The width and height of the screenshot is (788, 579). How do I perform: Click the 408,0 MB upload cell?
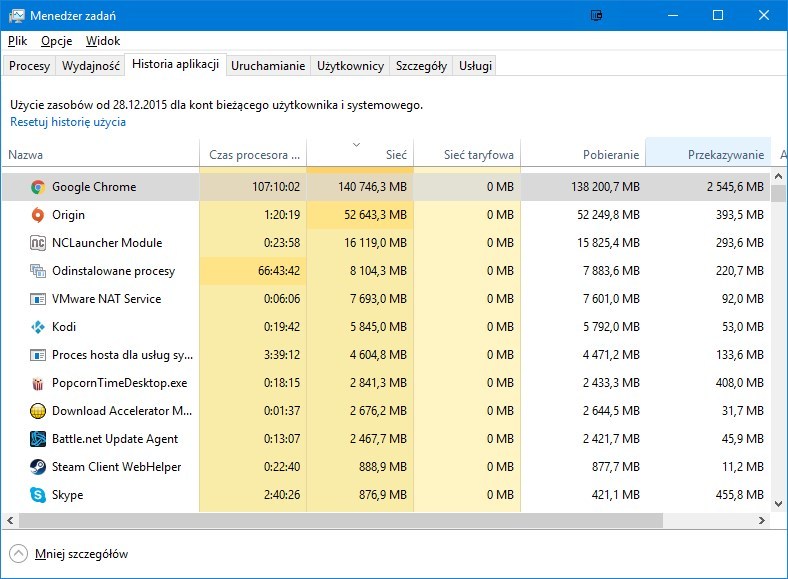pyautogui.click(x=708, y=383)
